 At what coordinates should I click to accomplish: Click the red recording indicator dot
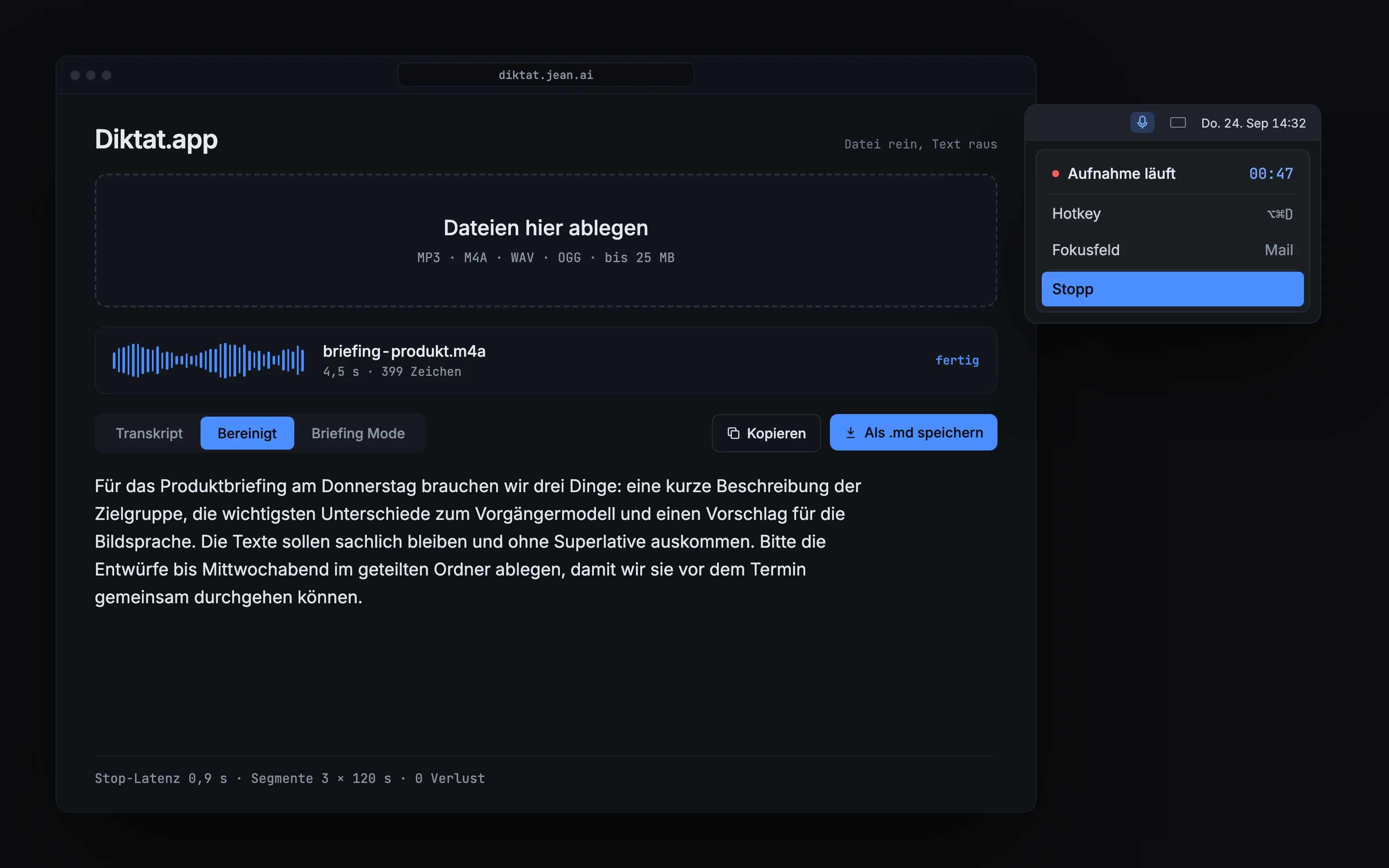coord(1055,173)
